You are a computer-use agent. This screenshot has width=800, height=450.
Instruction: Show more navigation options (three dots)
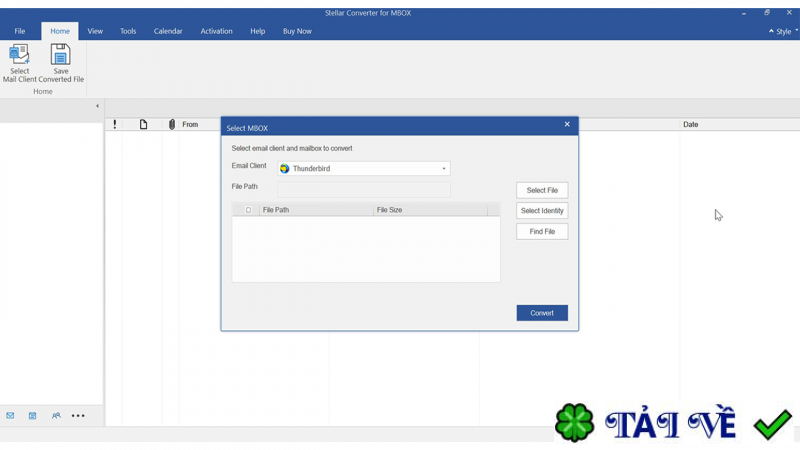[x=78, y=415]
